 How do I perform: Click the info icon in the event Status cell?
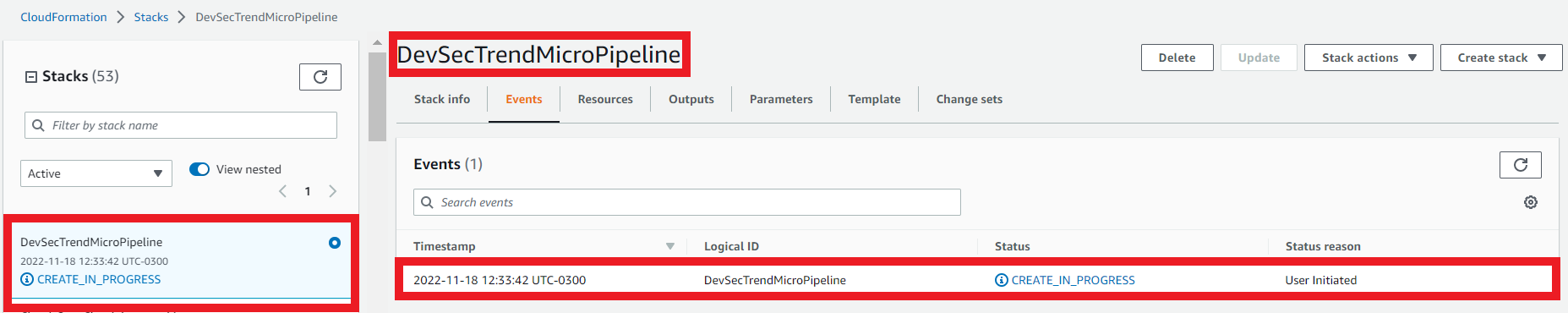pos(1002,280)
